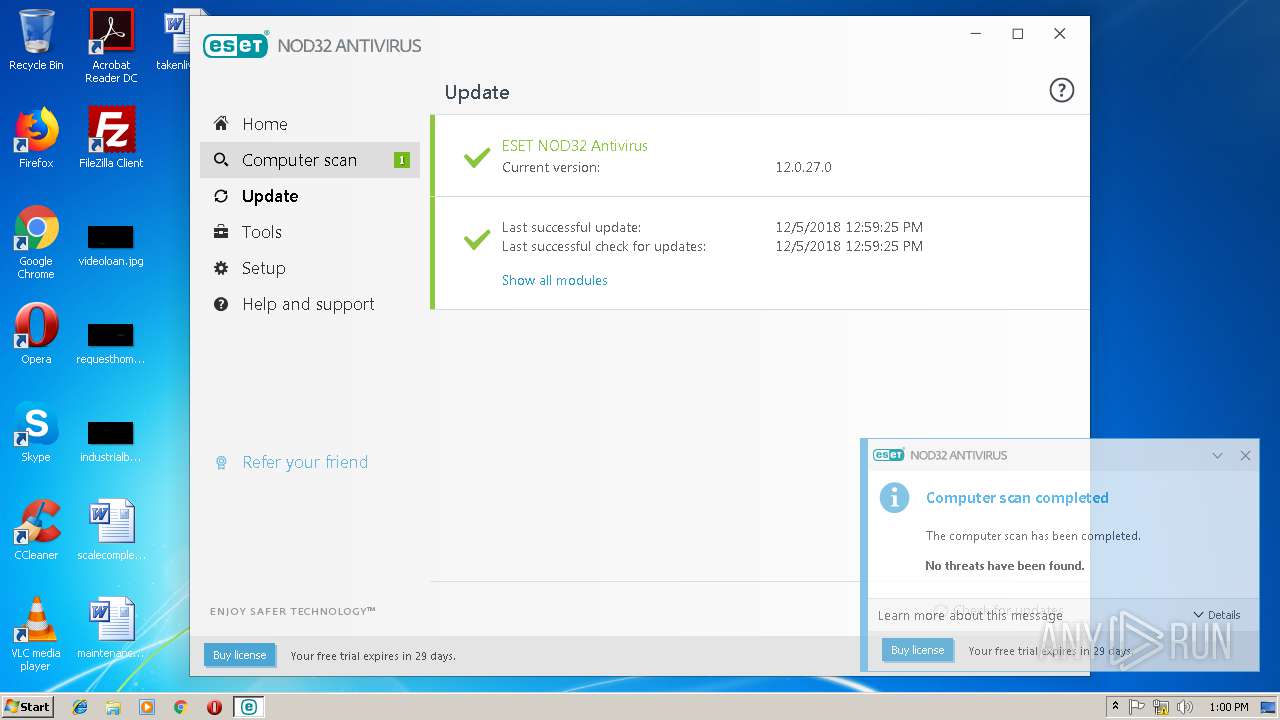Click the Help and support question icon
Viewport: 1280px width, 720px height.
(x=221, y=304)
